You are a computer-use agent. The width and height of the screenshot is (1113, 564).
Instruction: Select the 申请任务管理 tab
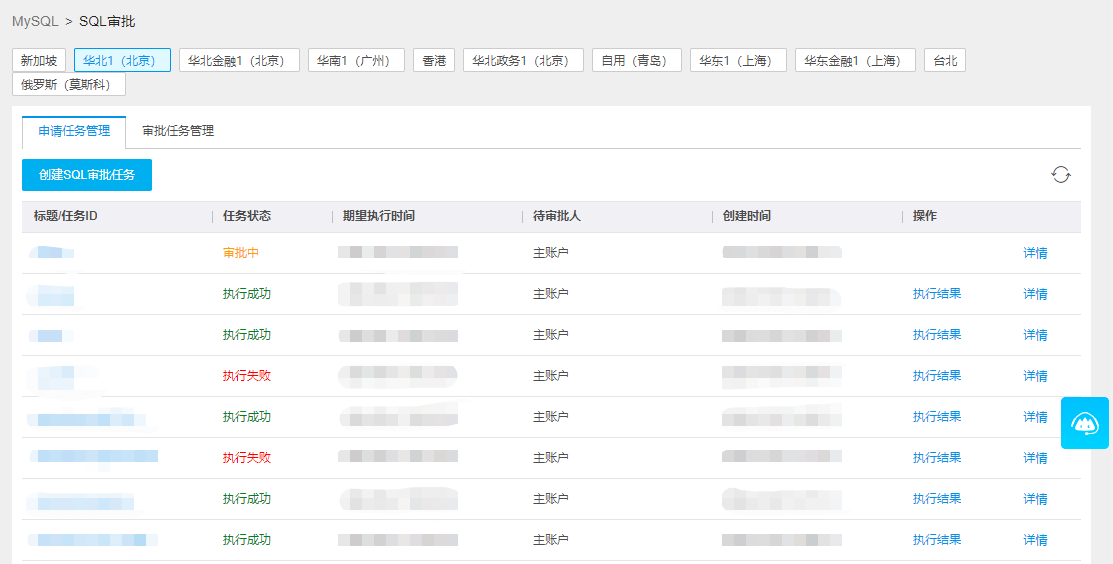click(74, 131)
